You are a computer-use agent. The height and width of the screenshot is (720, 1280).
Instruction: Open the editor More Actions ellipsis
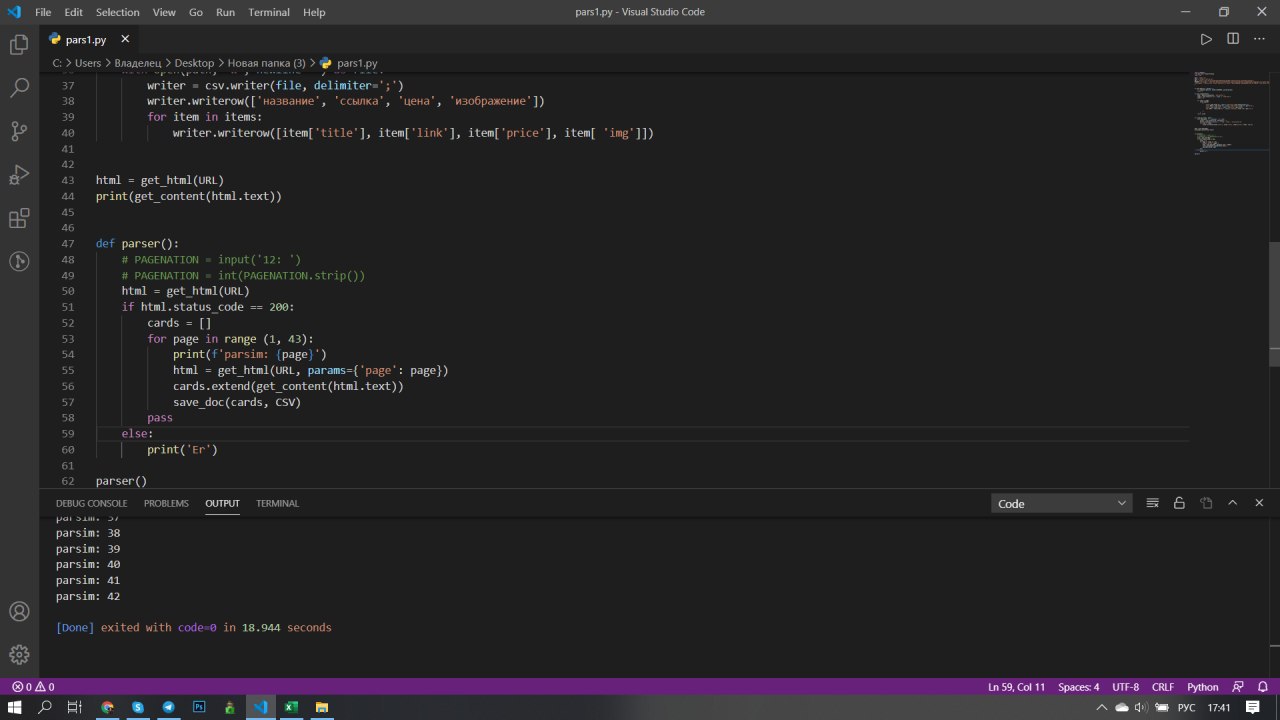point(1259,39)
